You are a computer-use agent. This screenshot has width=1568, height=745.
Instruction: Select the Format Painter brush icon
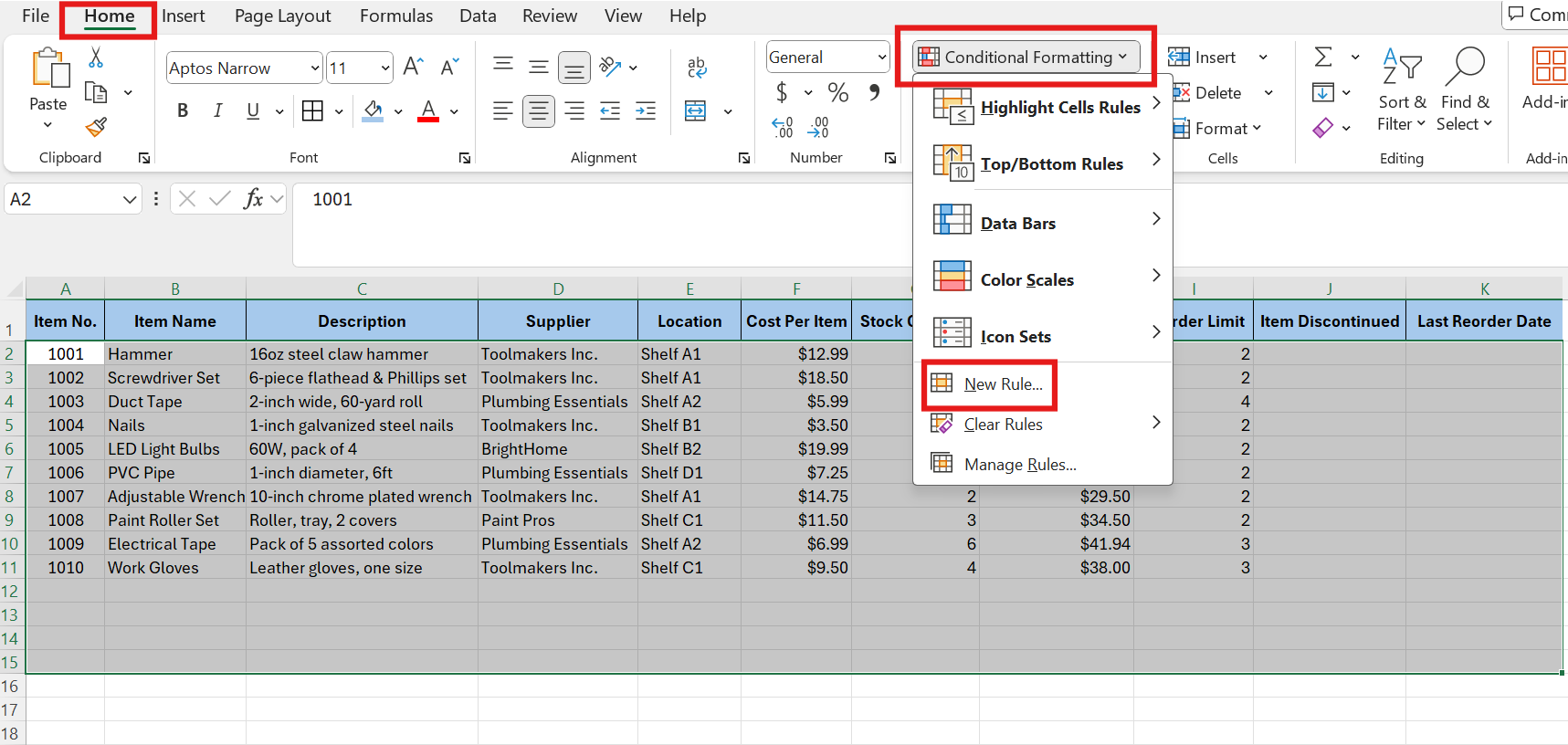coord(96,127)
